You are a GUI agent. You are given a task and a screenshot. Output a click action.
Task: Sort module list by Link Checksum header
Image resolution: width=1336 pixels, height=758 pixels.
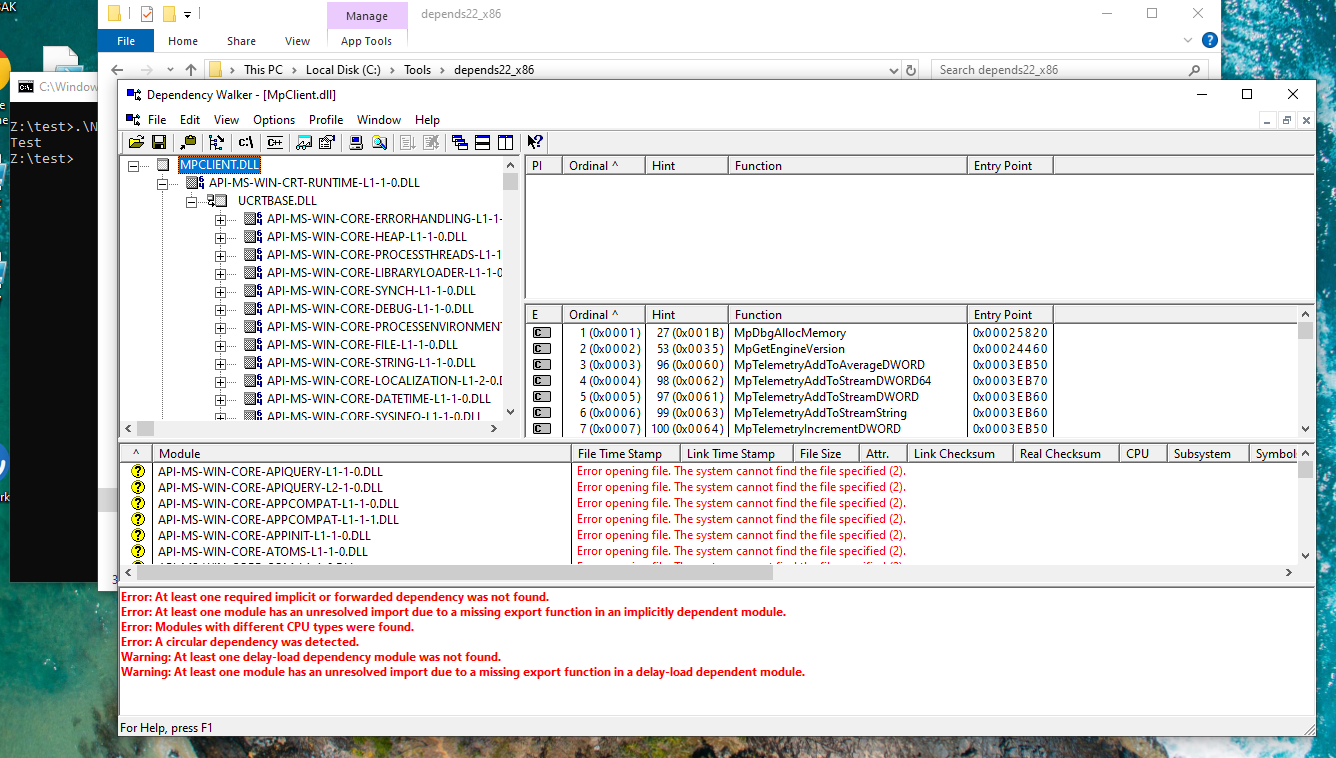point(959,453)
